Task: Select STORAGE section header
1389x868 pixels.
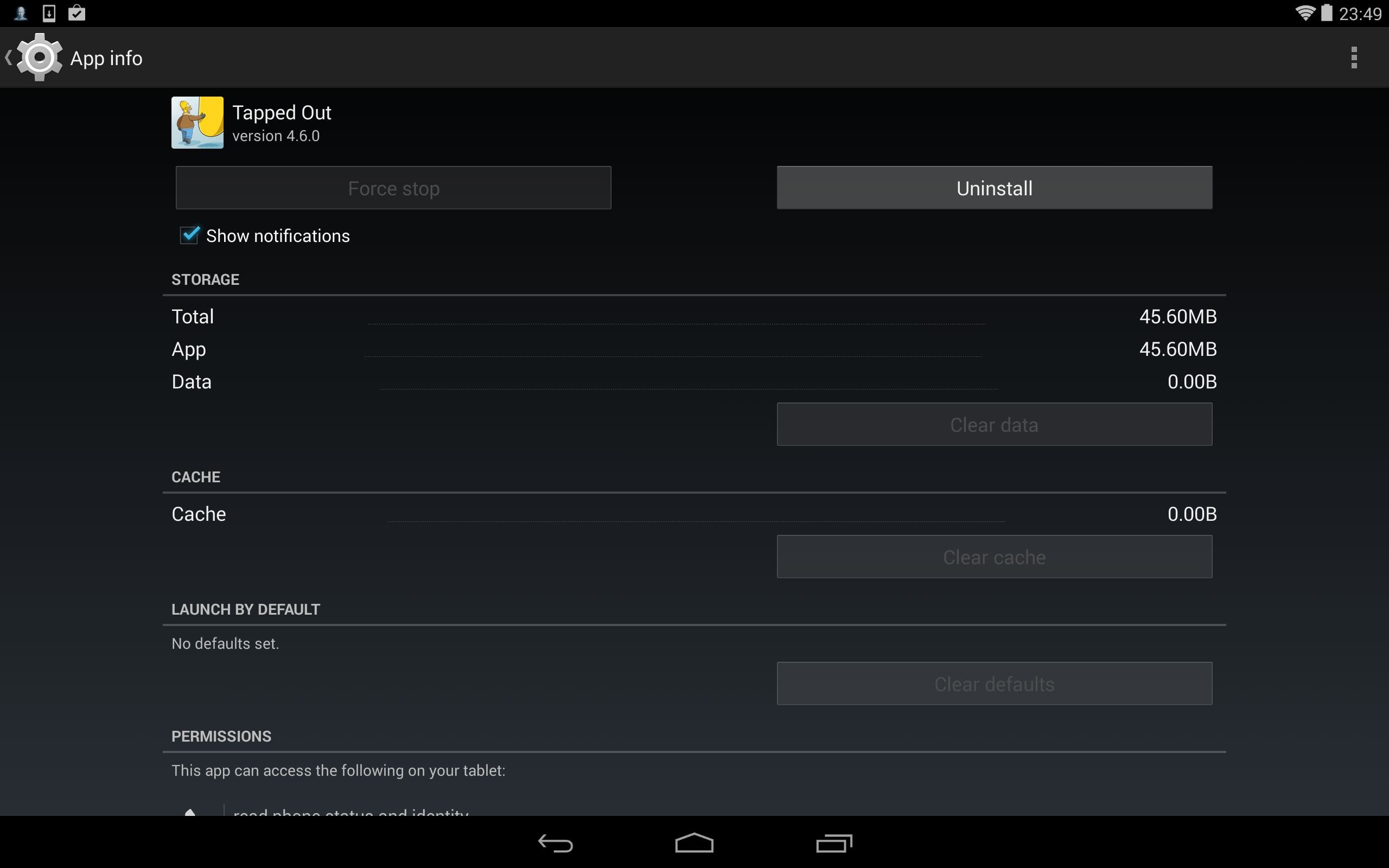Action: (204, 279)
